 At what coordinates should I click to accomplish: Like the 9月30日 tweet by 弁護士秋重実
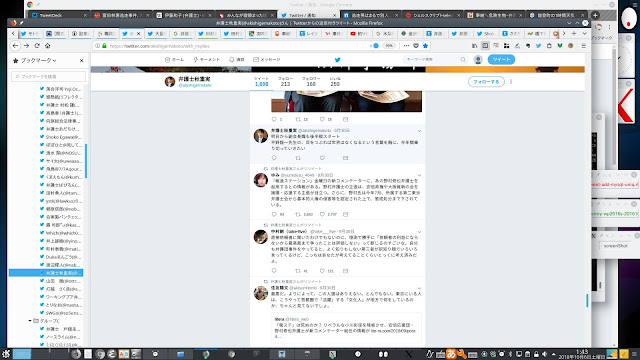322,158
